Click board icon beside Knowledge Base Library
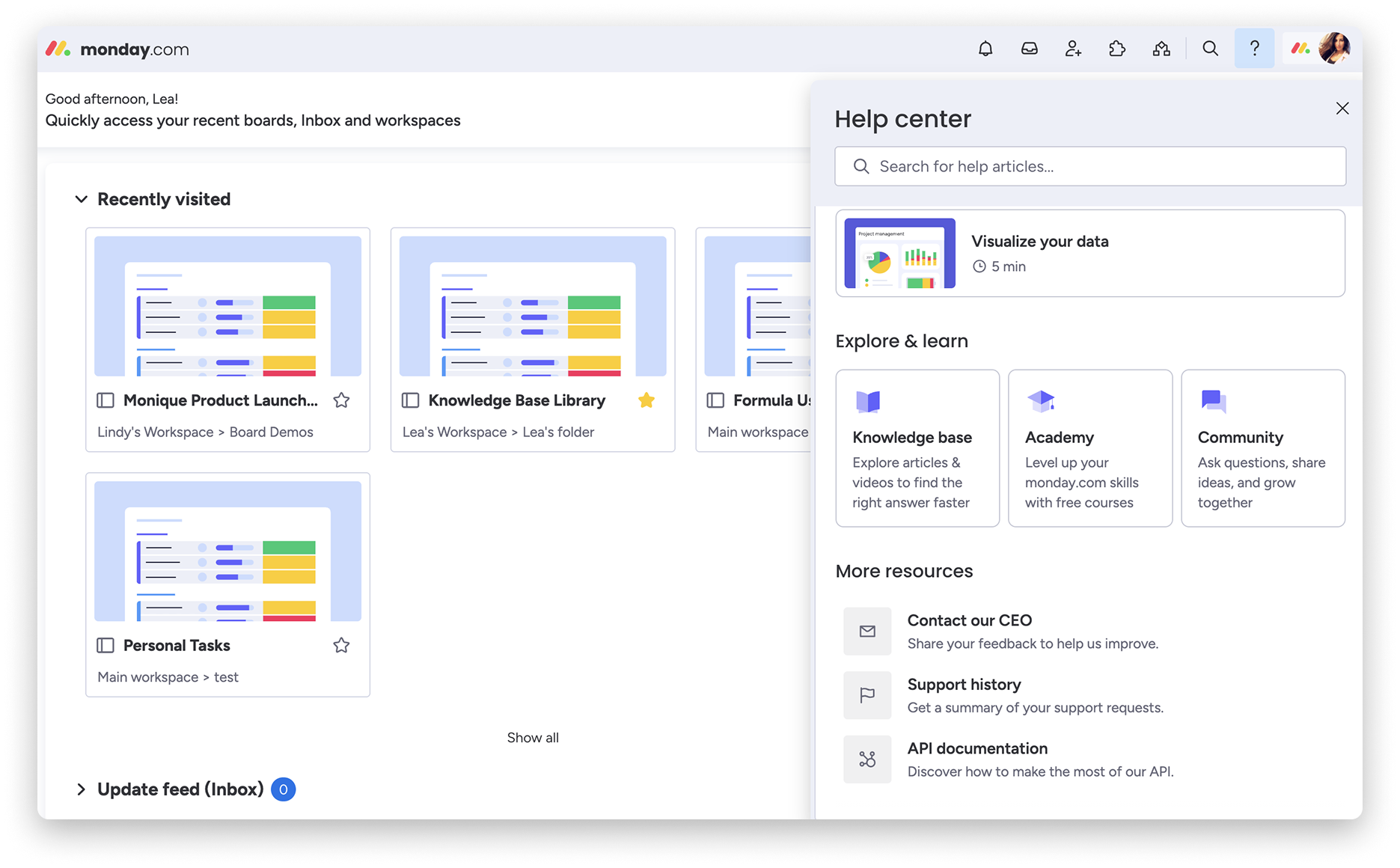 411,400
